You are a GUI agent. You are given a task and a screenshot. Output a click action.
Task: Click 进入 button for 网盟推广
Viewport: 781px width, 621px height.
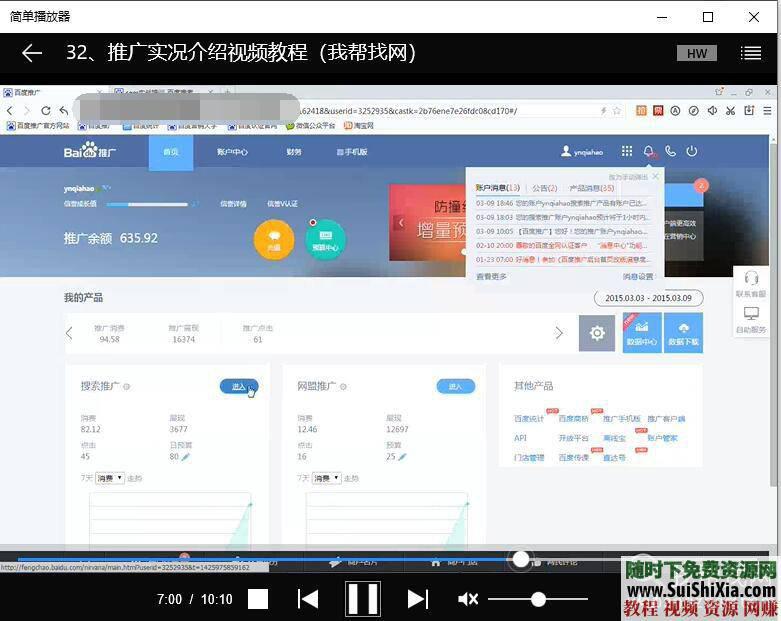pos(455,386)
